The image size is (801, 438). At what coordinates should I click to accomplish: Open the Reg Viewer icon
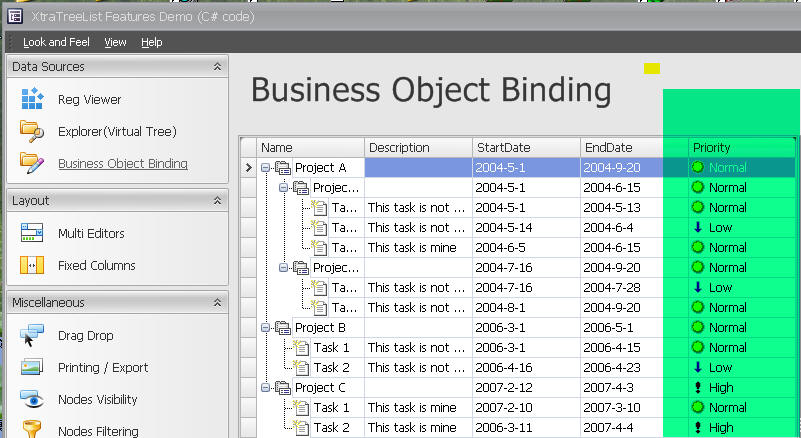[x=32, y=99]
